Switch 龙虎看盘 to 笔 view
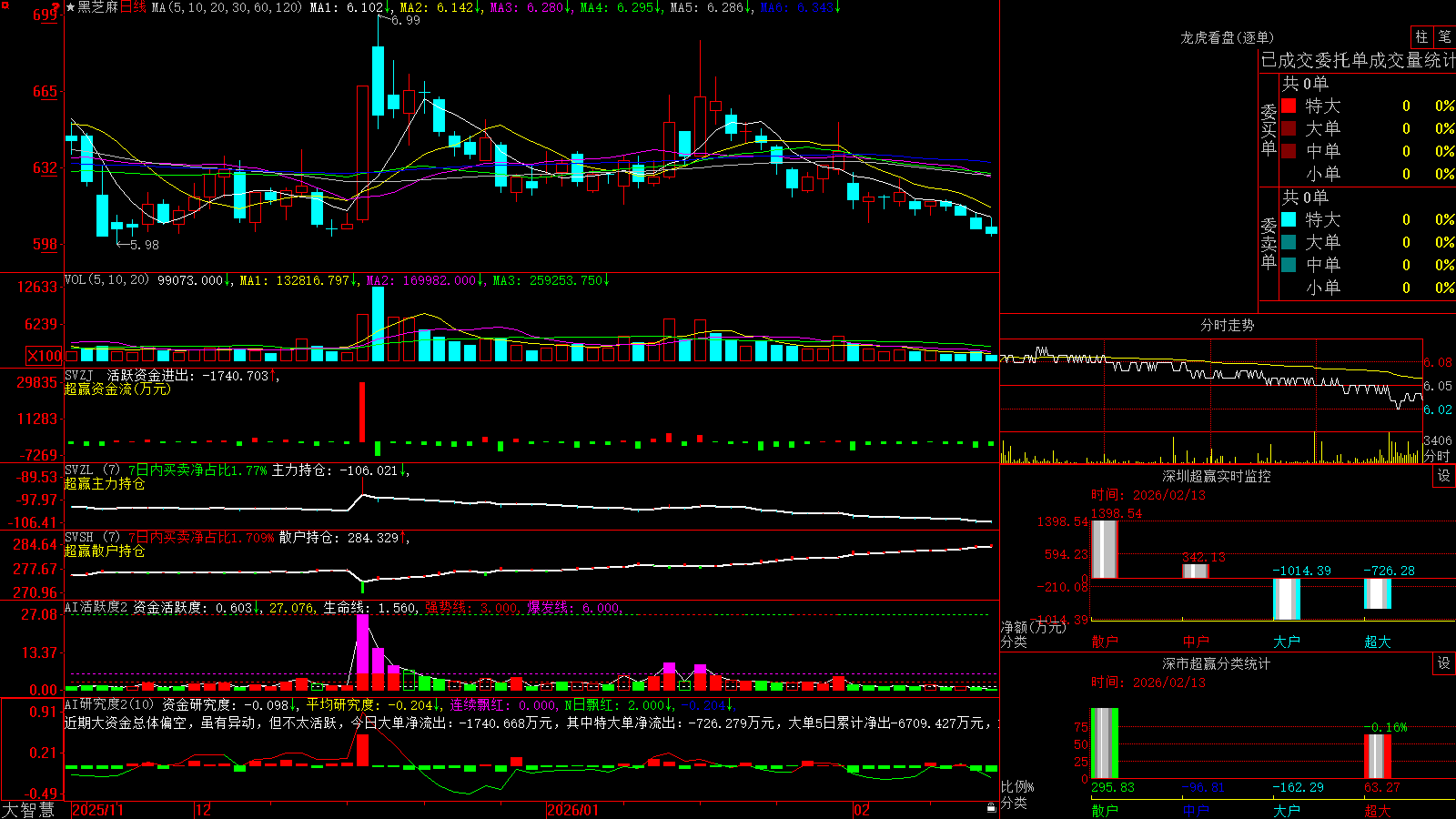This screenshot has width=1456, height=819. point(1444,36)
